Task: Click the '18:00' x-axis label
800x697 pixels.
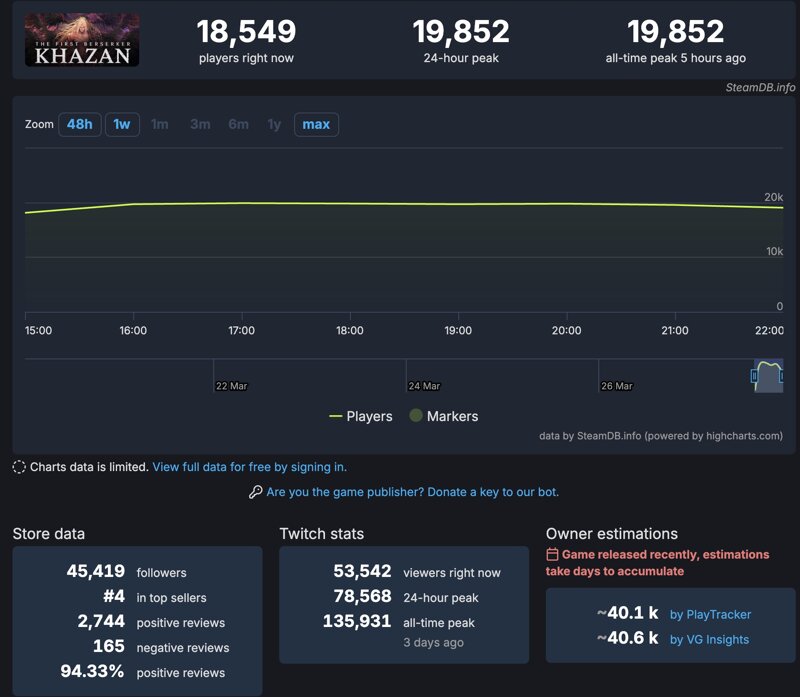Action: click(350, 330)
